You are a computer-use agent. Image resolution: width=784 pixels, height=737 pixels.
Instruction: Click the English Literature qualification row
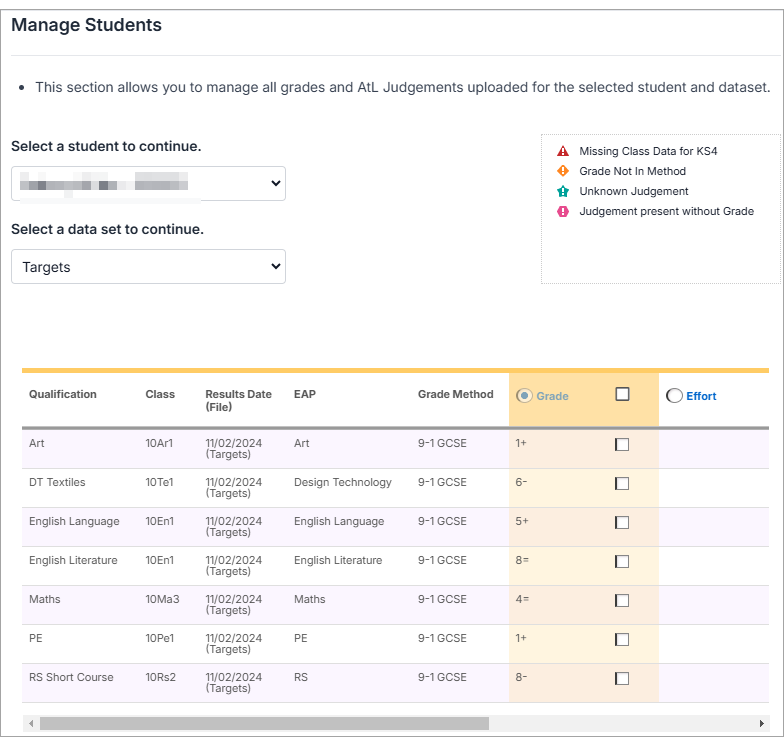(73, 561)
